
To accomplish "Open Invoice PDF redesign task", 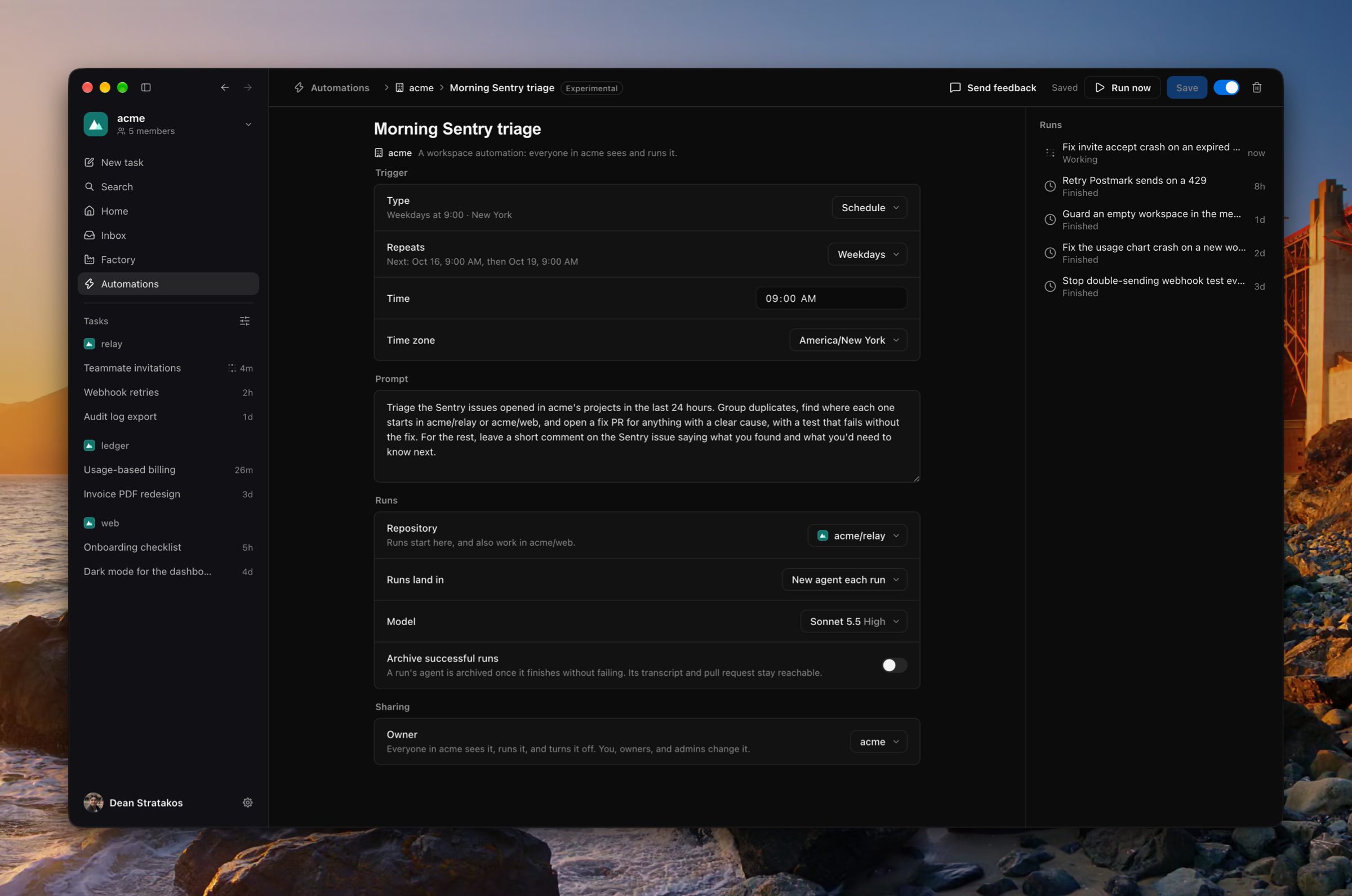I will pos(168,494).
